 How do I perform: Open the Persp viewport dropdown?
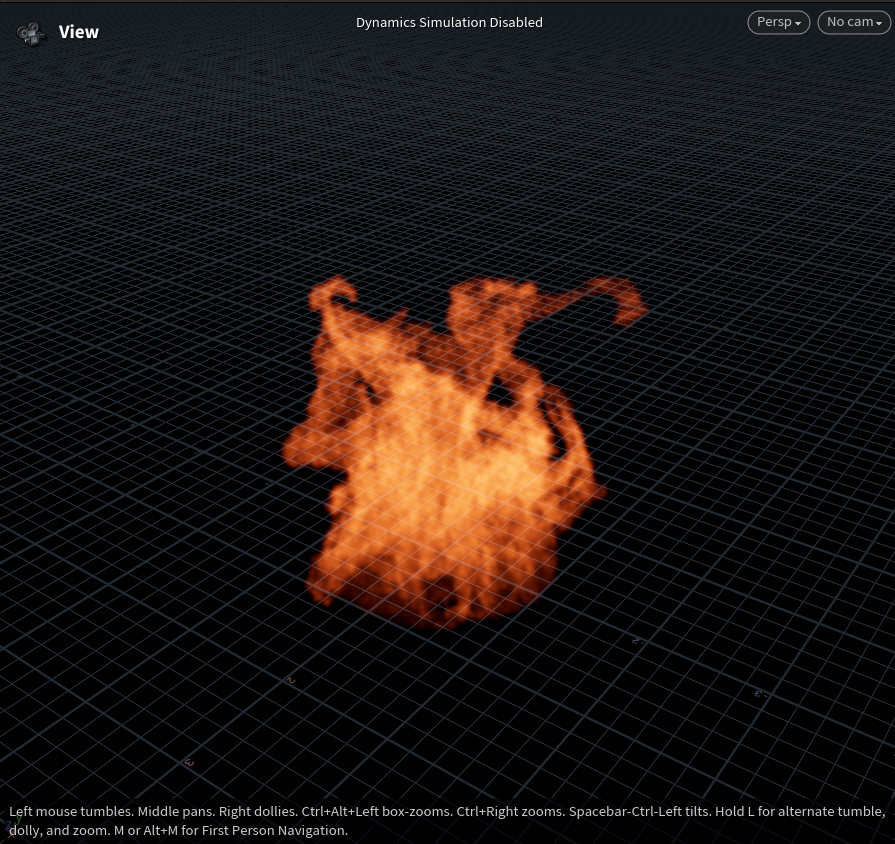click(779, 22)
